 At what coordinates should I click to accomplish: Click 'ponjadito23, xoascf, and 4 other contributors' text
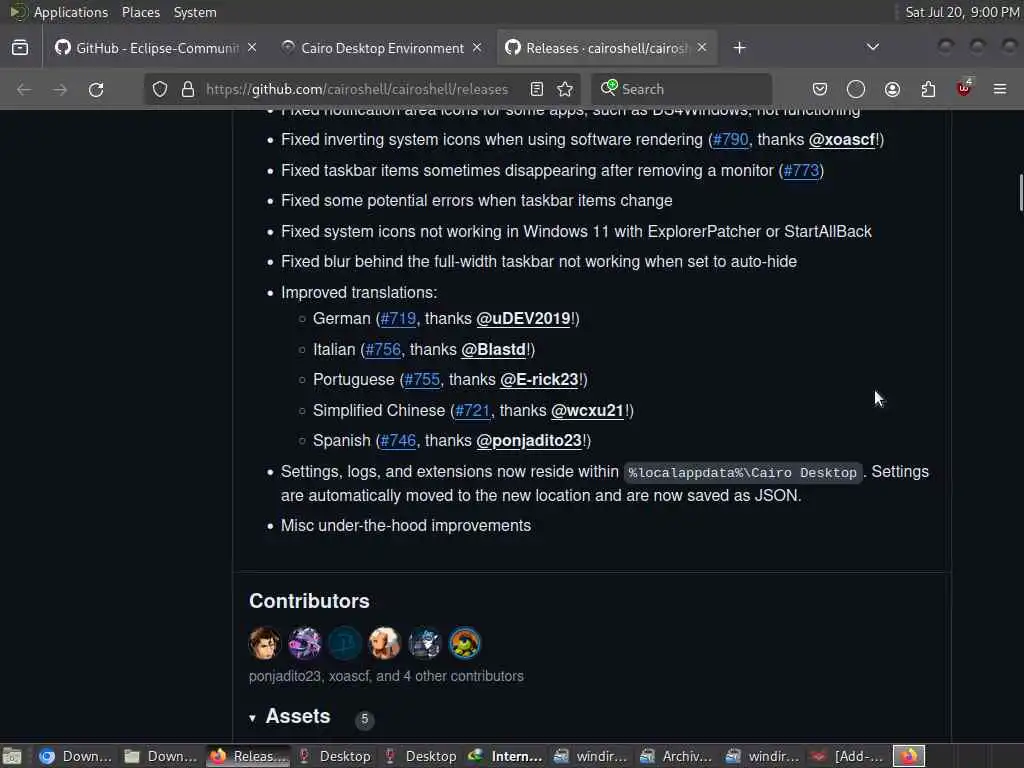click(386, 677)
